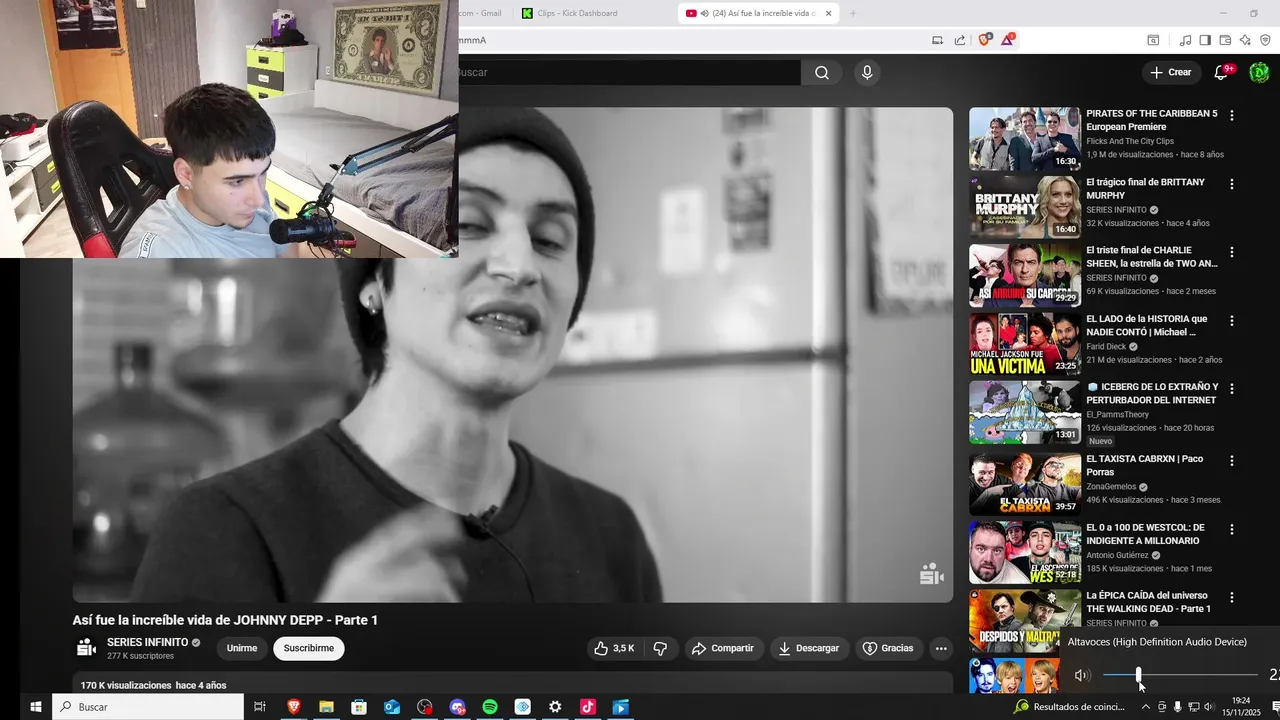Image resolution: width=1280 pixels, height=720 pixels.
Task: Click the Compartir share button
Action: (x=724, y=648)
